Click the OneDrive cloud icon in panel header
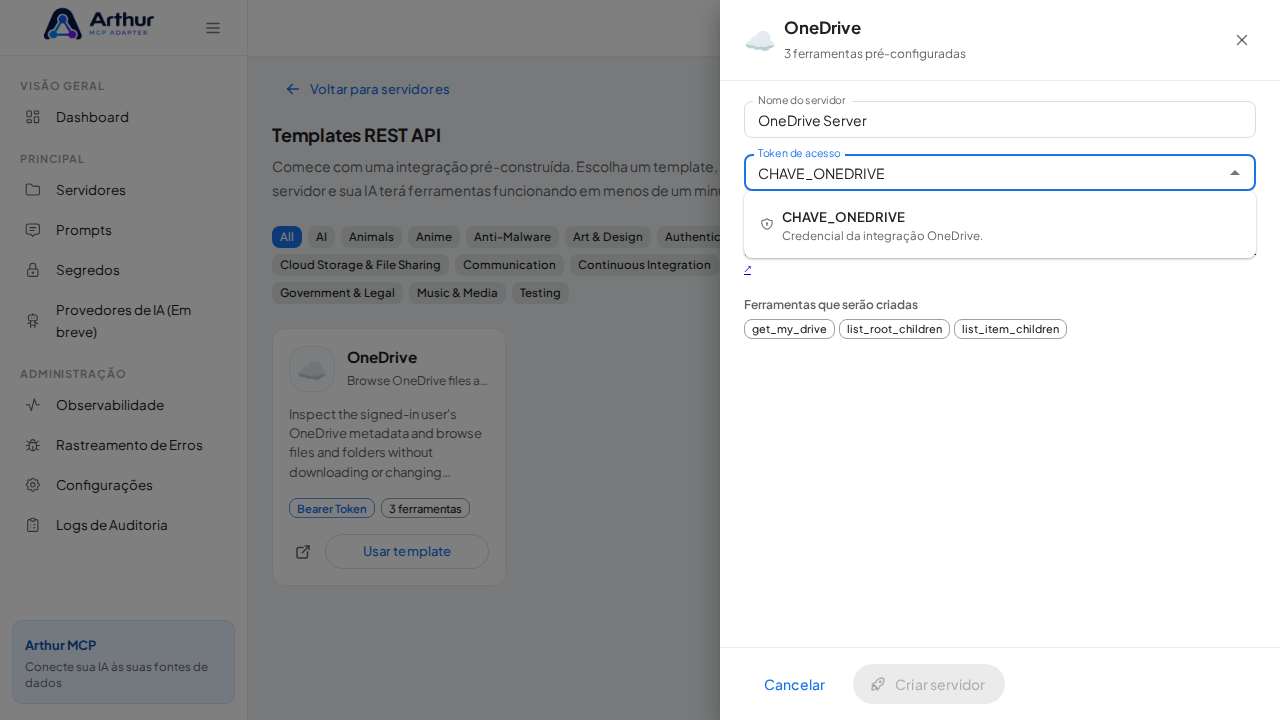 click(x=760, y=41)
